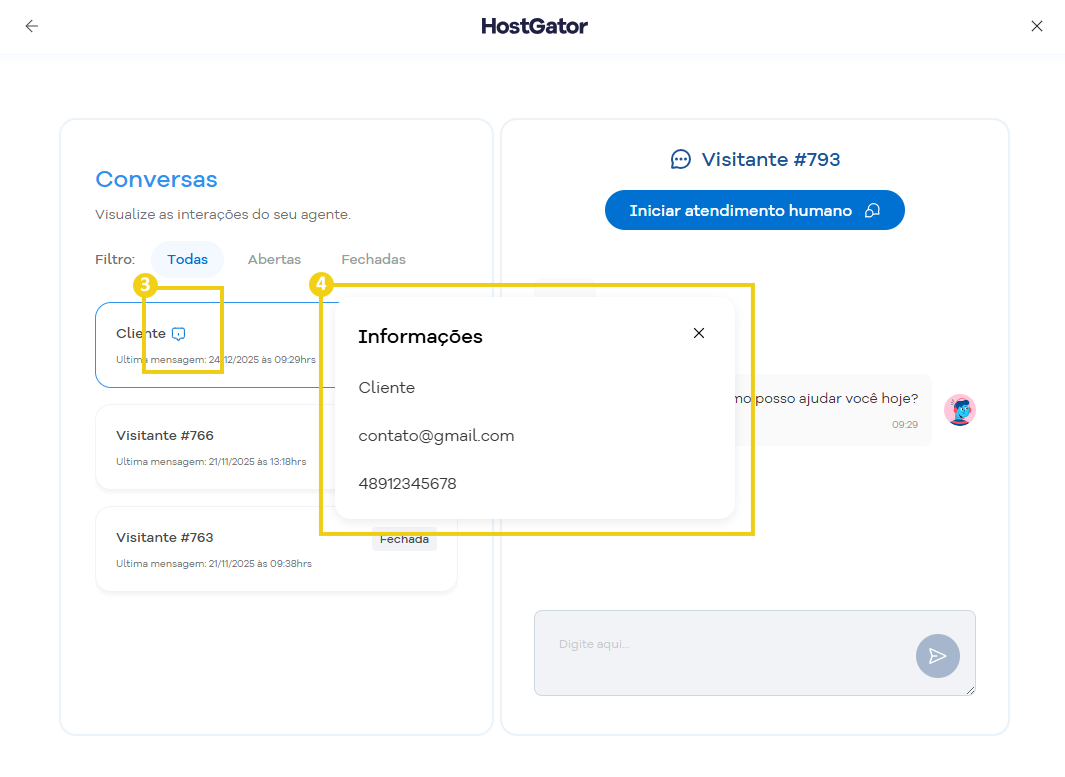Focus the Digite aqui message field
This screenshot has height=777, width=1065.
point(720,652)
